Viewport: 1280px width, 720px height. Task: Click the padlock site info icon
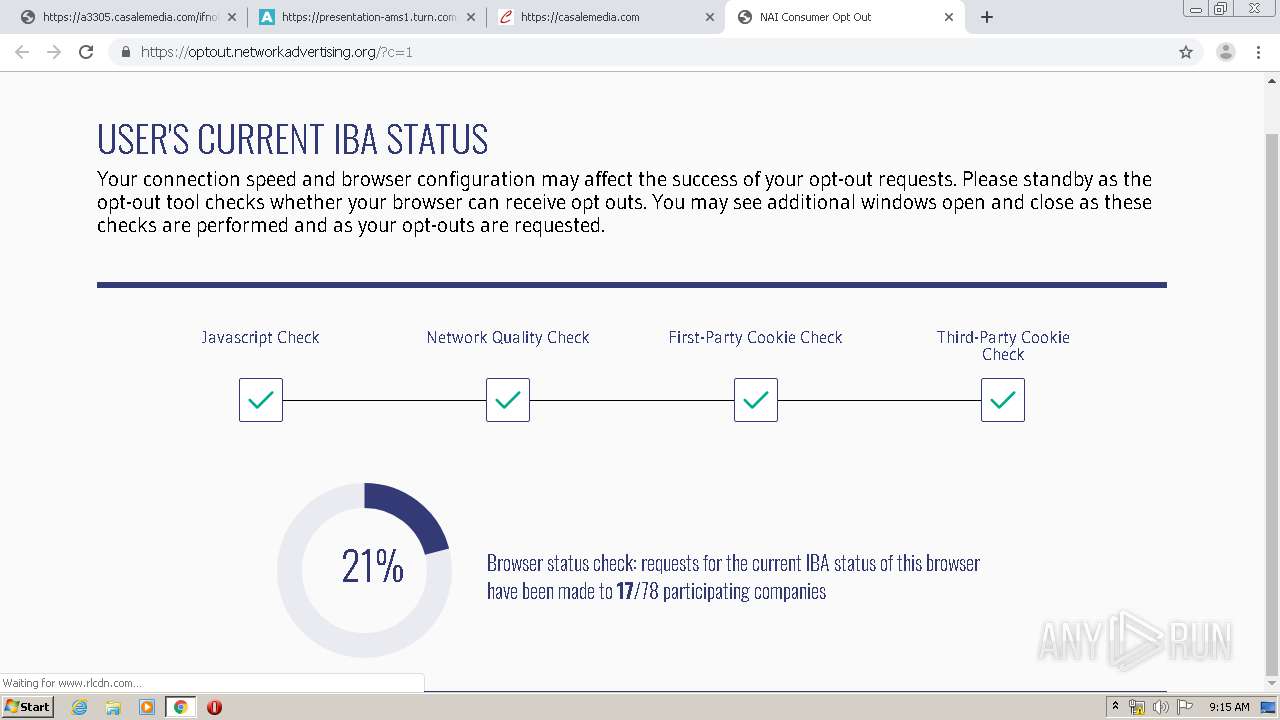coord(126,52)
